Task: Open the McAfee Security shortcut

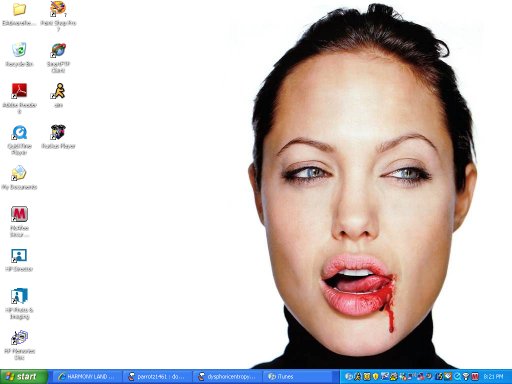Action: [19, 214]
